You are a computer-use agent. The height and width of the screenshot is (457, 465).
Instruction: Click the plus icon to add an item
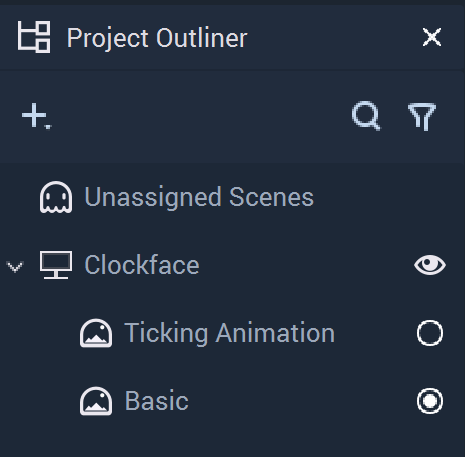tap(34, 115)
